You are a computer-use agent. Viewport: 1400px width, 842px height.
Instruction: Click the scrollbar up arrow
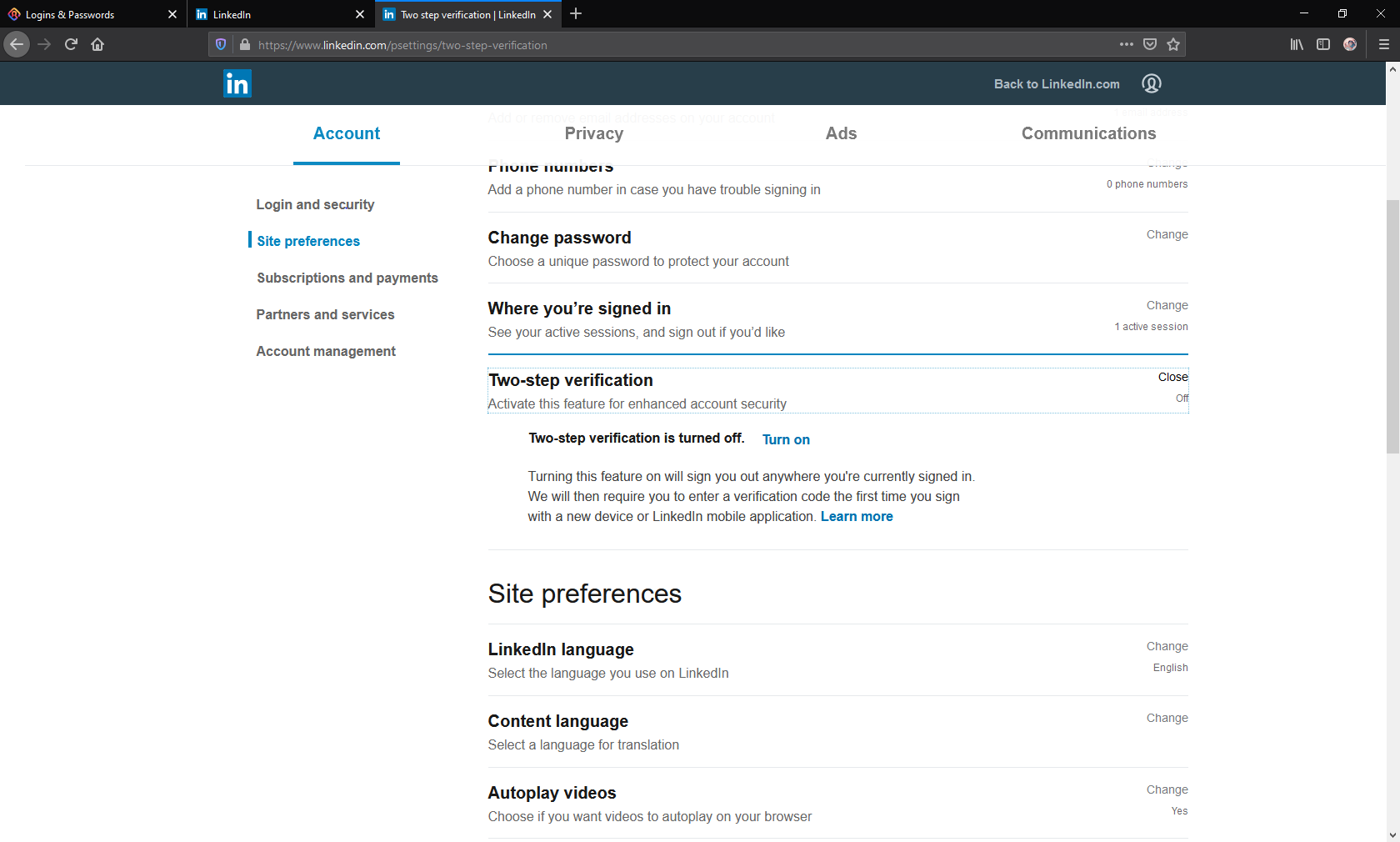point(1392,69)
